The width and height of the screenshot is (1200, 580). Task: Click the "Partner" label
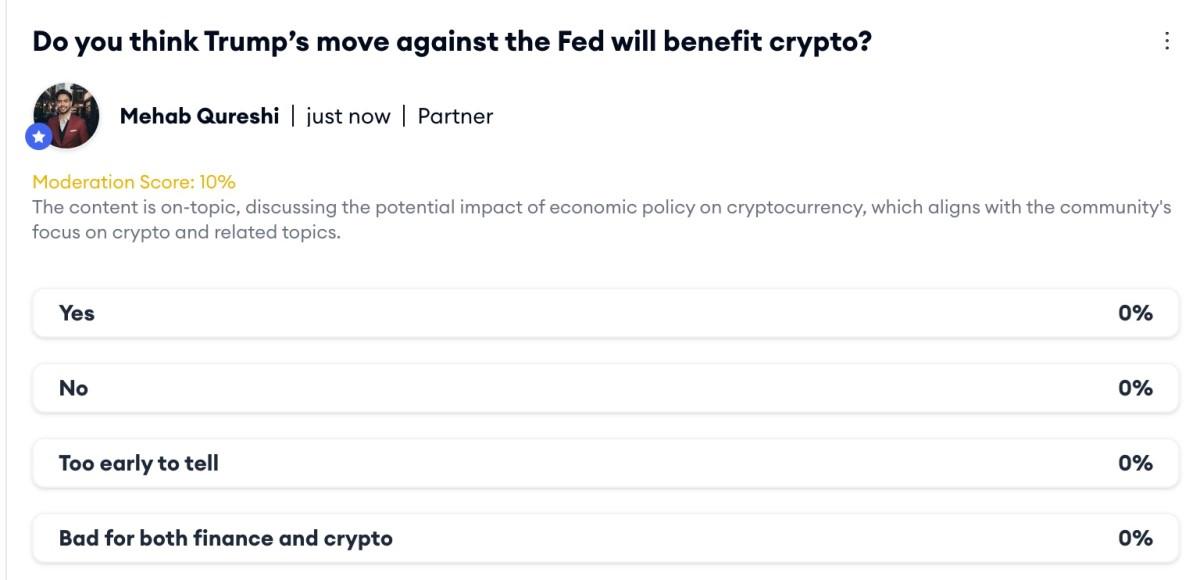click(455, 116)
